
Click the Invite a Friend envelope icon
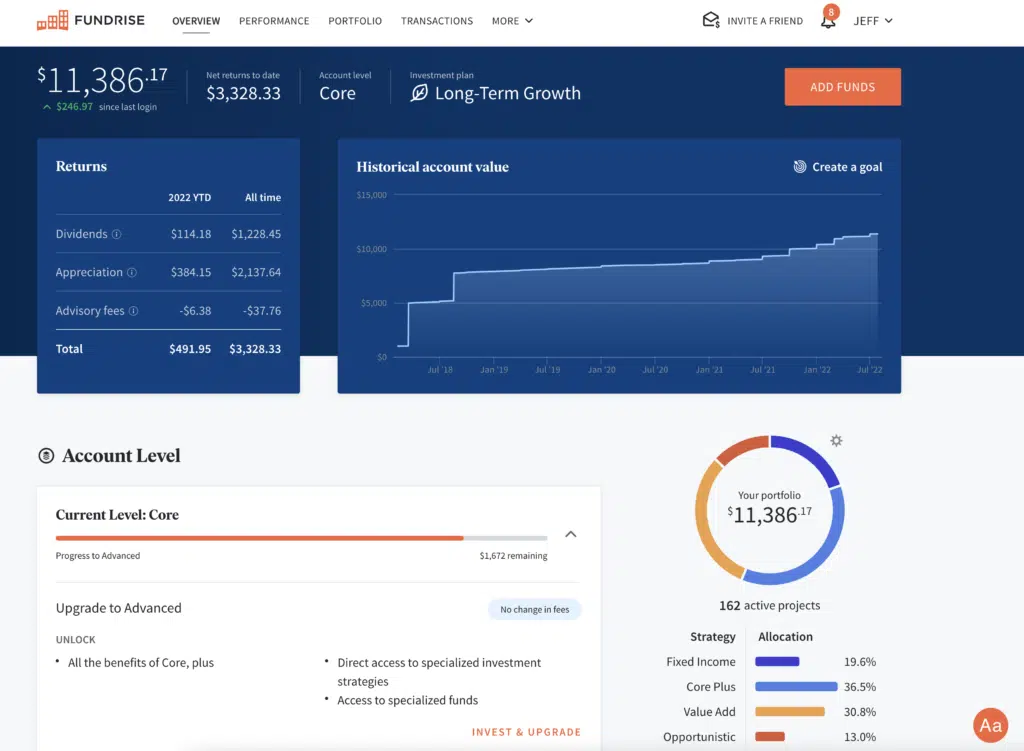[x=711, y=20]
